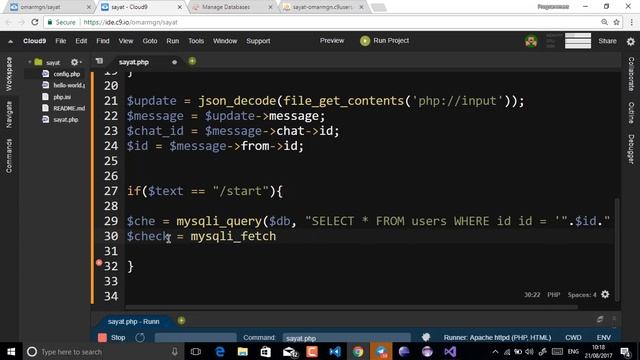Click the editor horizontal scrollbar
The image size is (640, 360).
coord(351,307)
